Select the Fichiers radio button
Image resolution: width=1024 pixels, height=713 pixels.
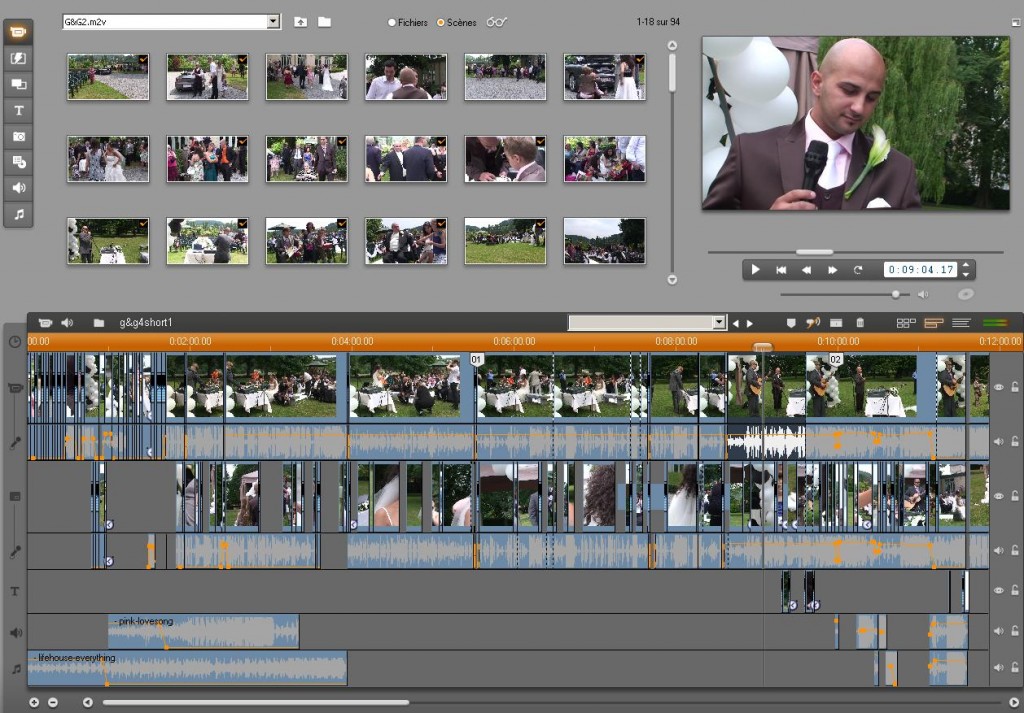click(392, 22)
